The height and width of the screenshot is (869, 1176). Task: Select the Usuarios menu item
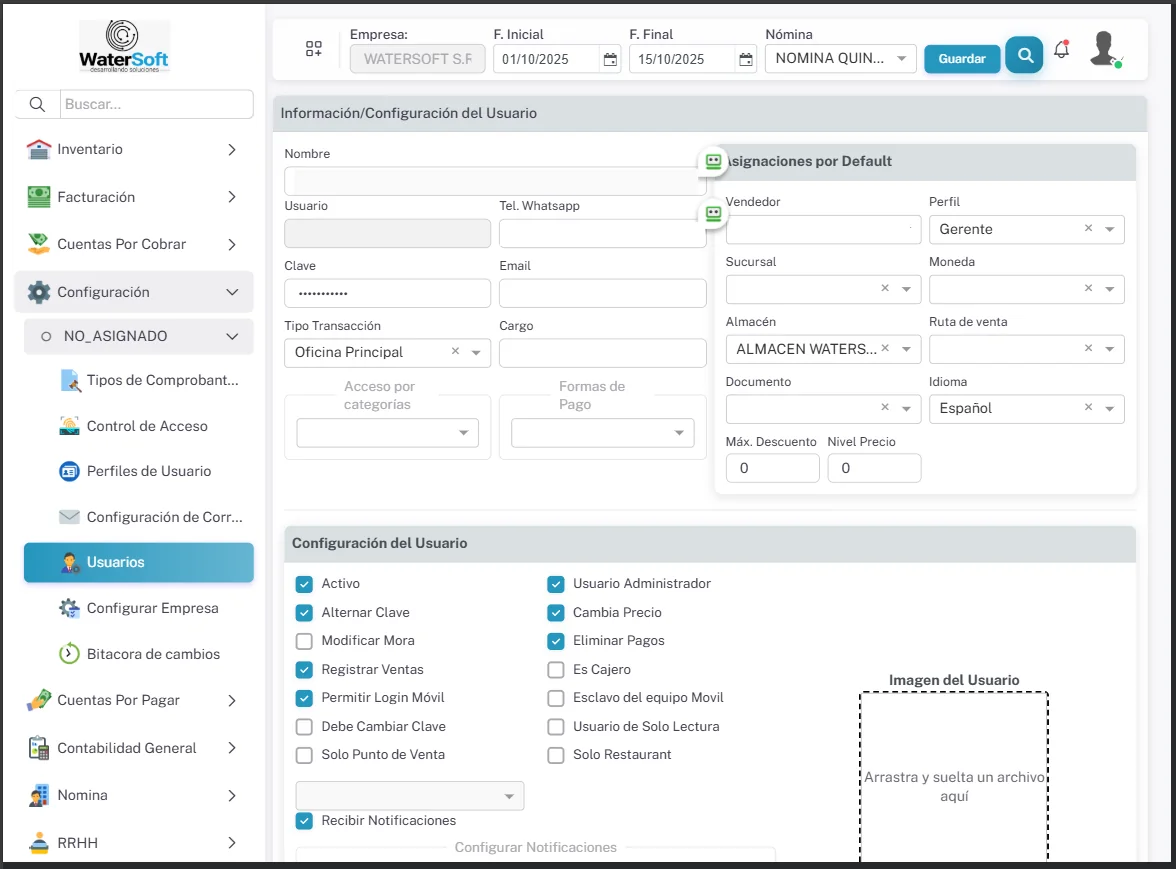(x=139, y=562)
